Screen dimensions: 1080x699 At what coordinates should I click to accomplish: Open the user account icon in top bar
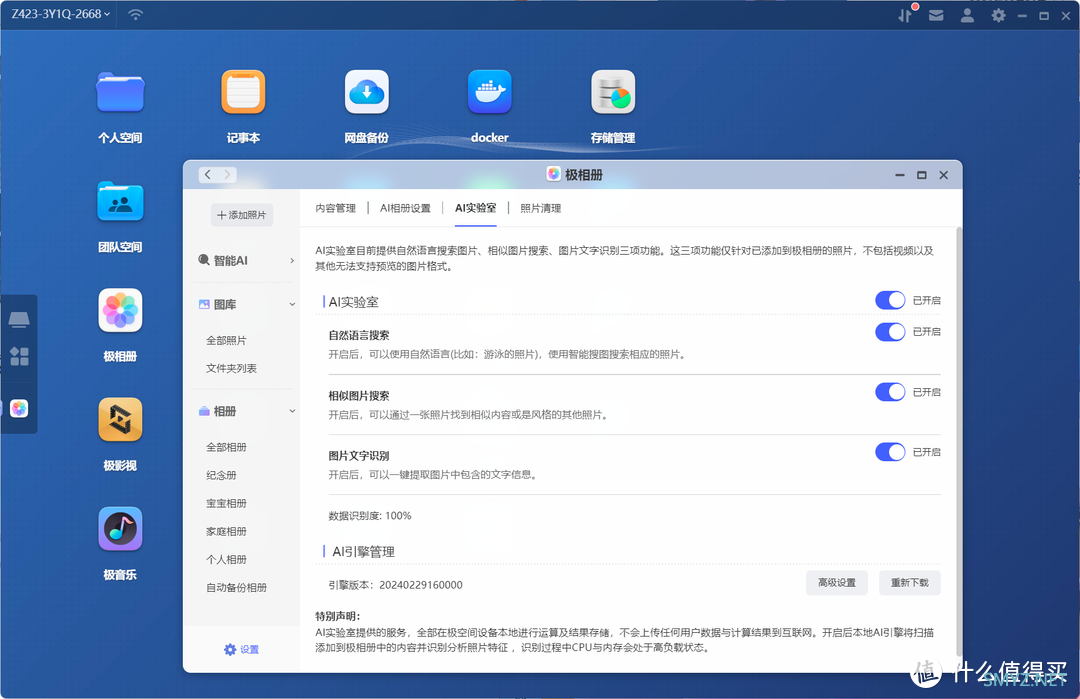[x=967, y=15]
